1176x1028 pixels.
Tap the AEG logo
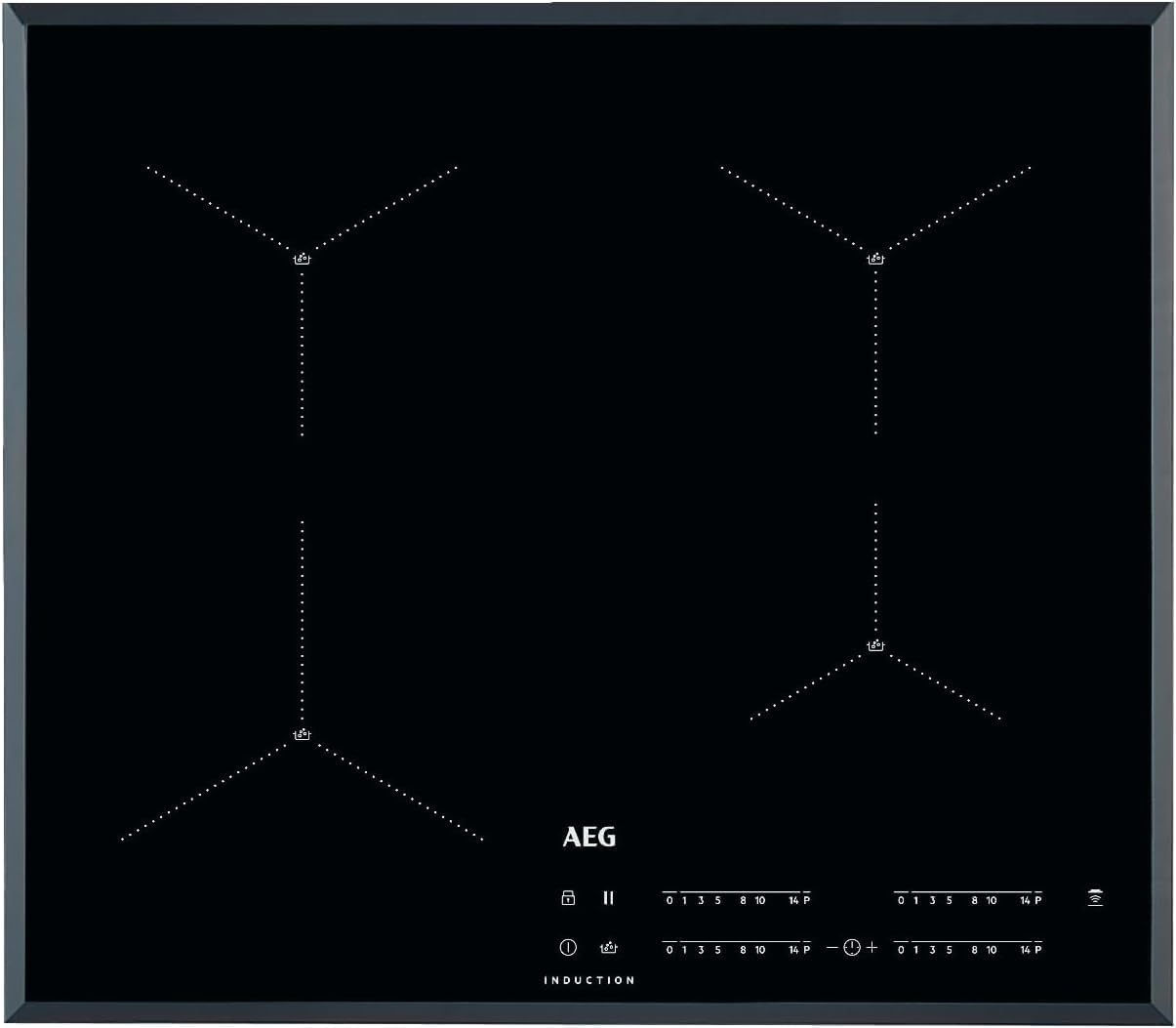(590, 837)
